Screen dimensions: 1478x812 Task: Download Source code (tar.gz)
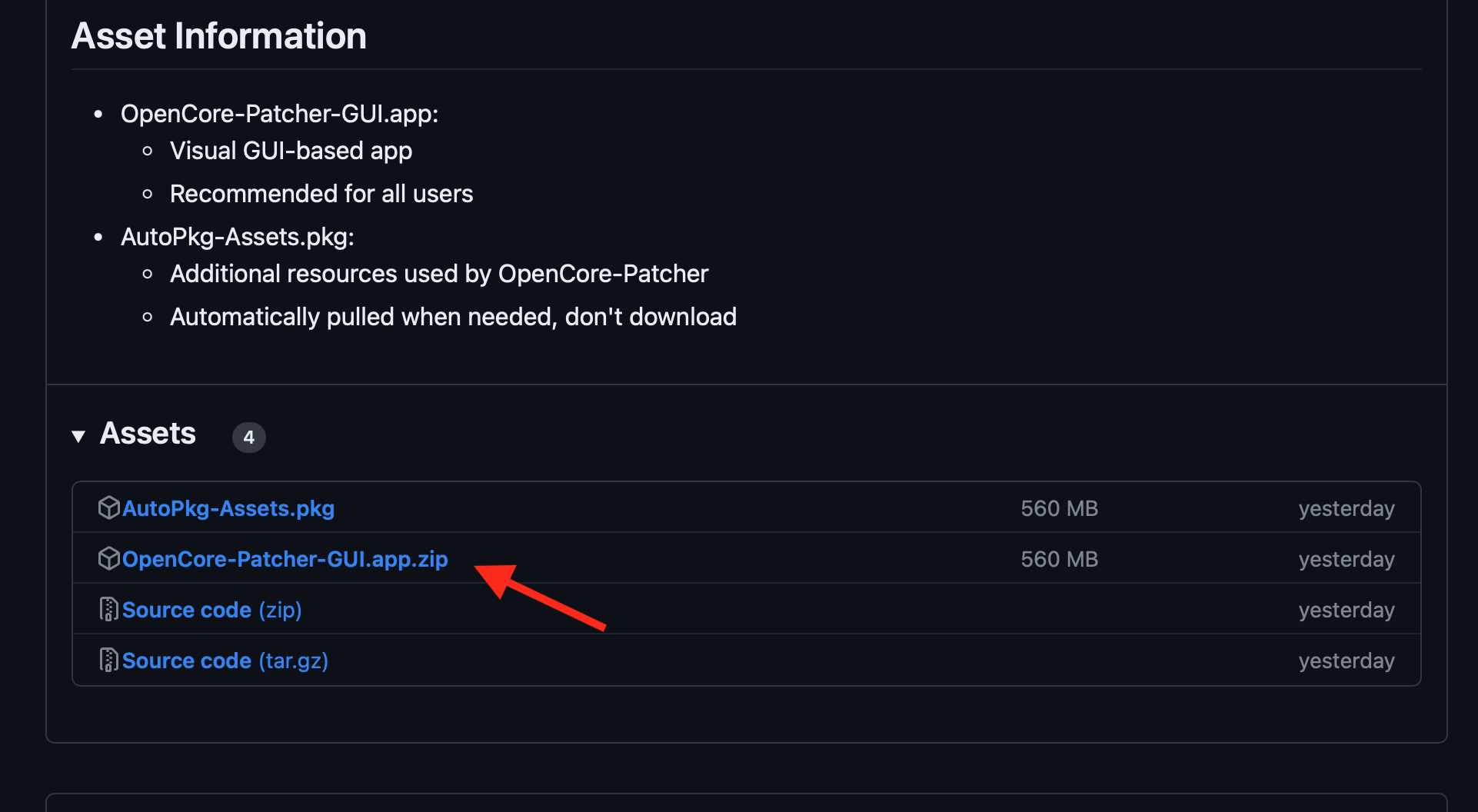225,661
